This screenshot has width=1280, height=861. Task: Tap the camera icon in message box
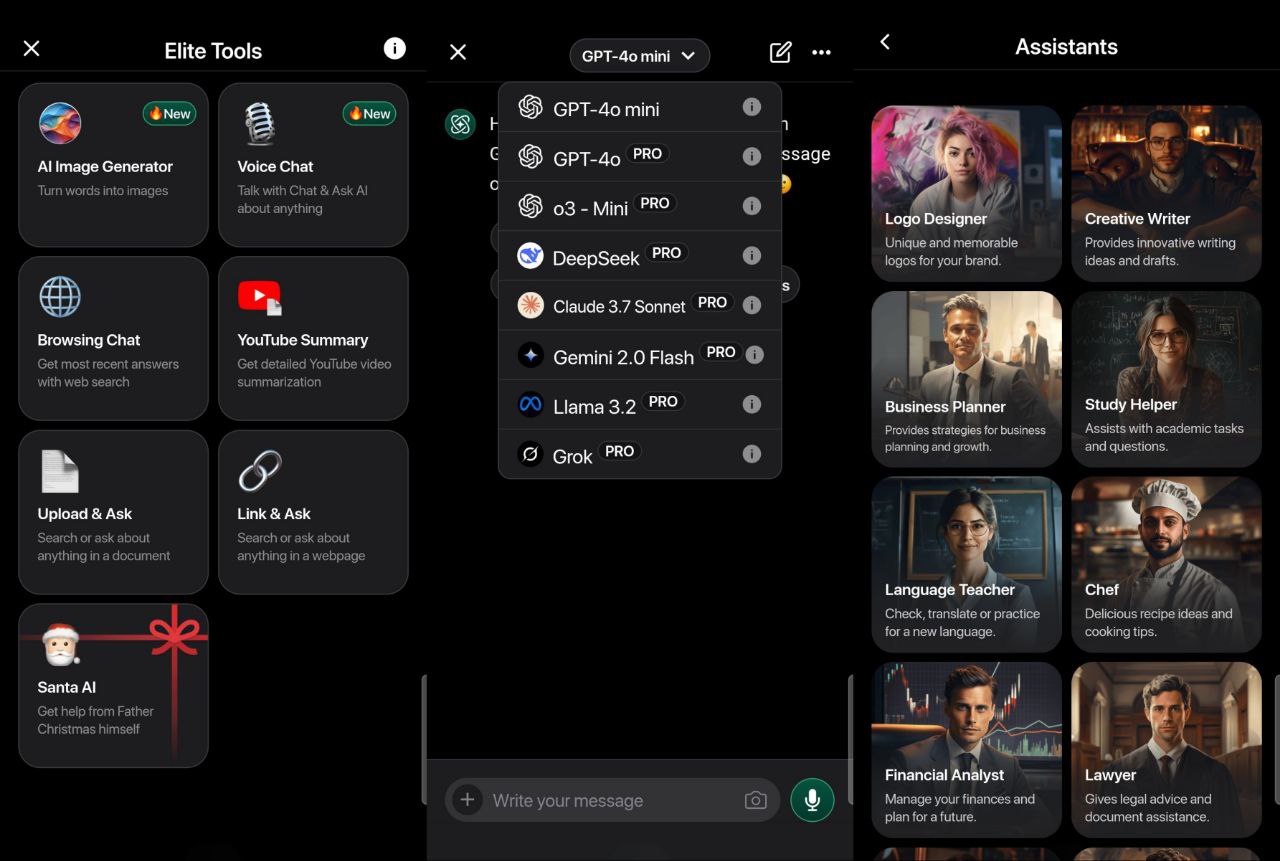tap(756, 800)
